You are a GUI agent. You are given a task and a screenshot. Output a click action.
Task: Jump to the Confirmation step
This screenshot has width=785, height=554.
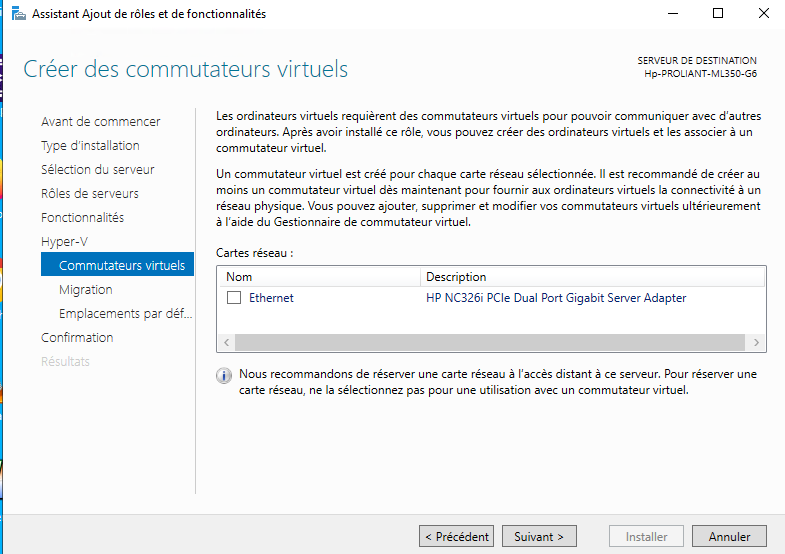click(x=77, y=338)
